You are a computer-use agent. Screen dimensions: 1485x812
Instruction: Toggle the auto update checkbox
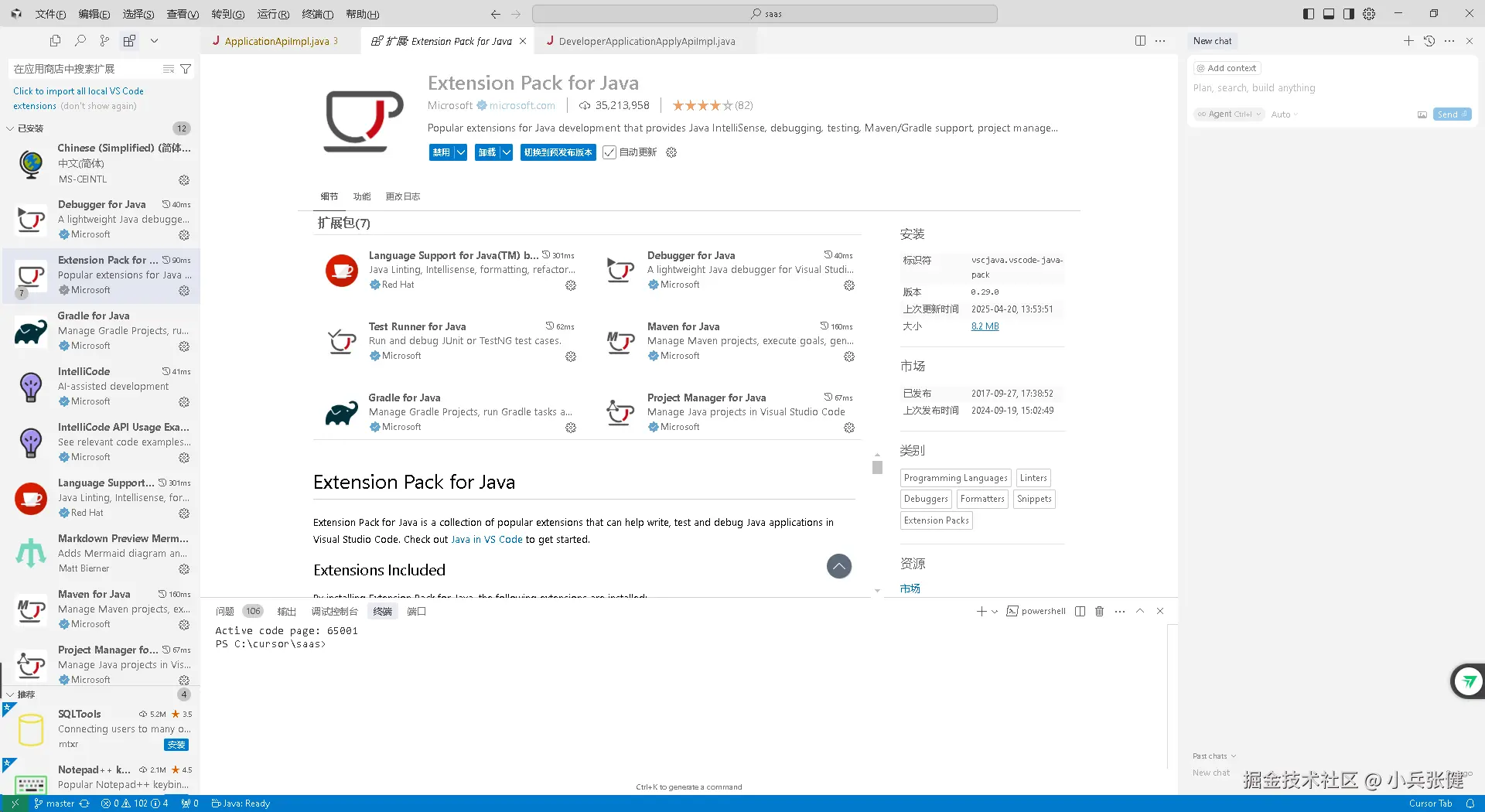tap(609, 152)
